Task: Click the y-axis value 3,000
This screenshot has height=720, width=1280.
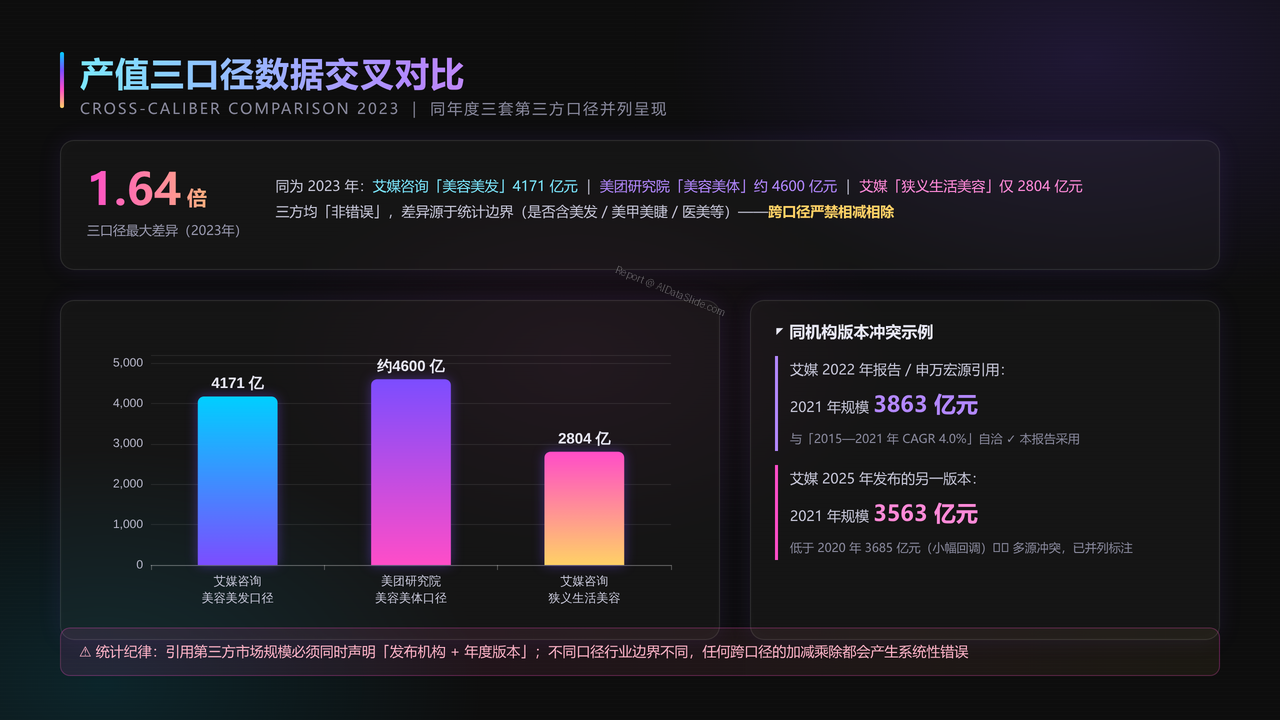Action: pyautogui.click(x=127, y=443)
